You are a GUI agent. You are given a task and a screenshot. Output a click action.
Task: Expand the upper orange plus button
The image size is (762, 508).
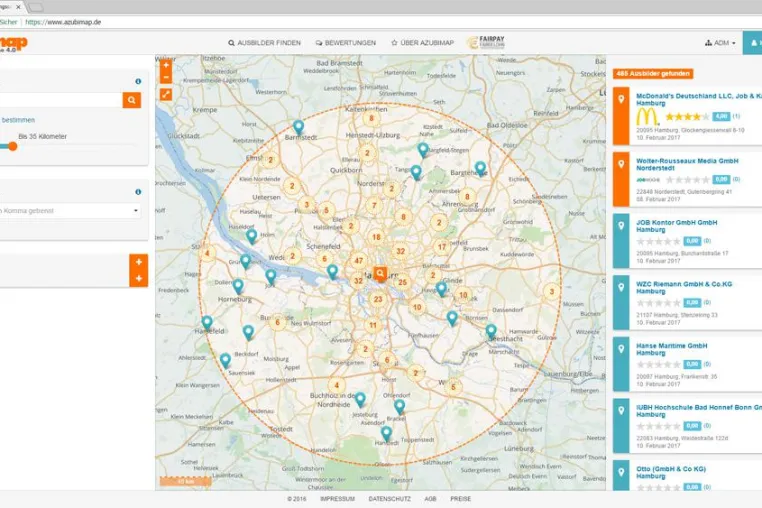point(139,262)
